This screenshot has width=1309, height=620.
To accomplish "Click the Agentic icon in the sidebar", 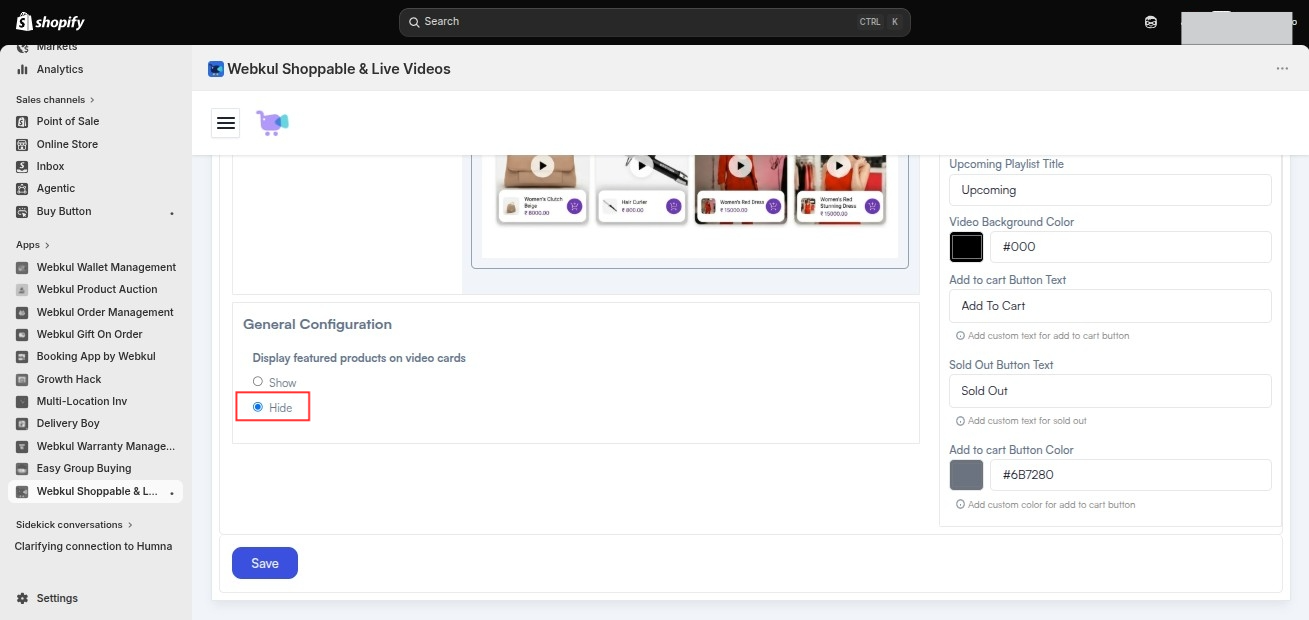I will pos(23,188).
